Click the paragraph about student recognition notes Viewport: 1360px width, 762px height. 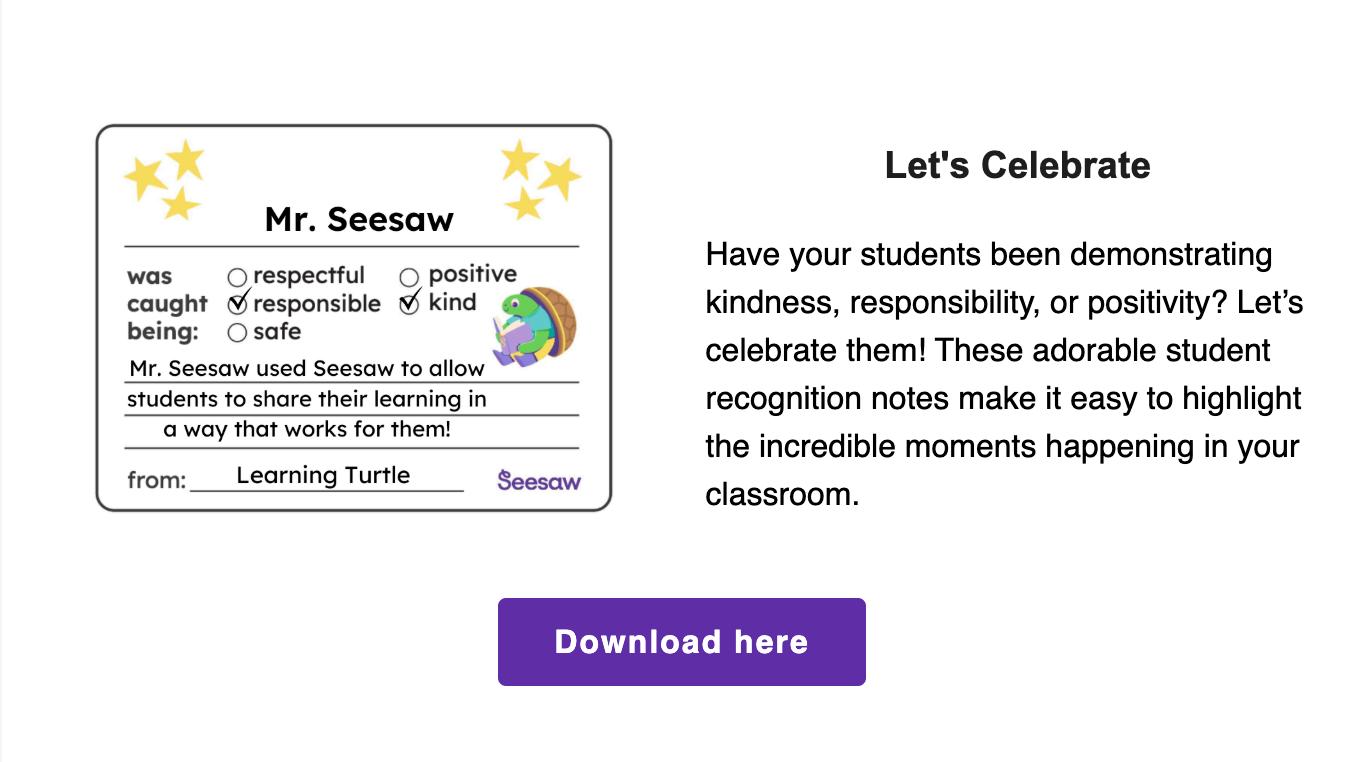1005,374
